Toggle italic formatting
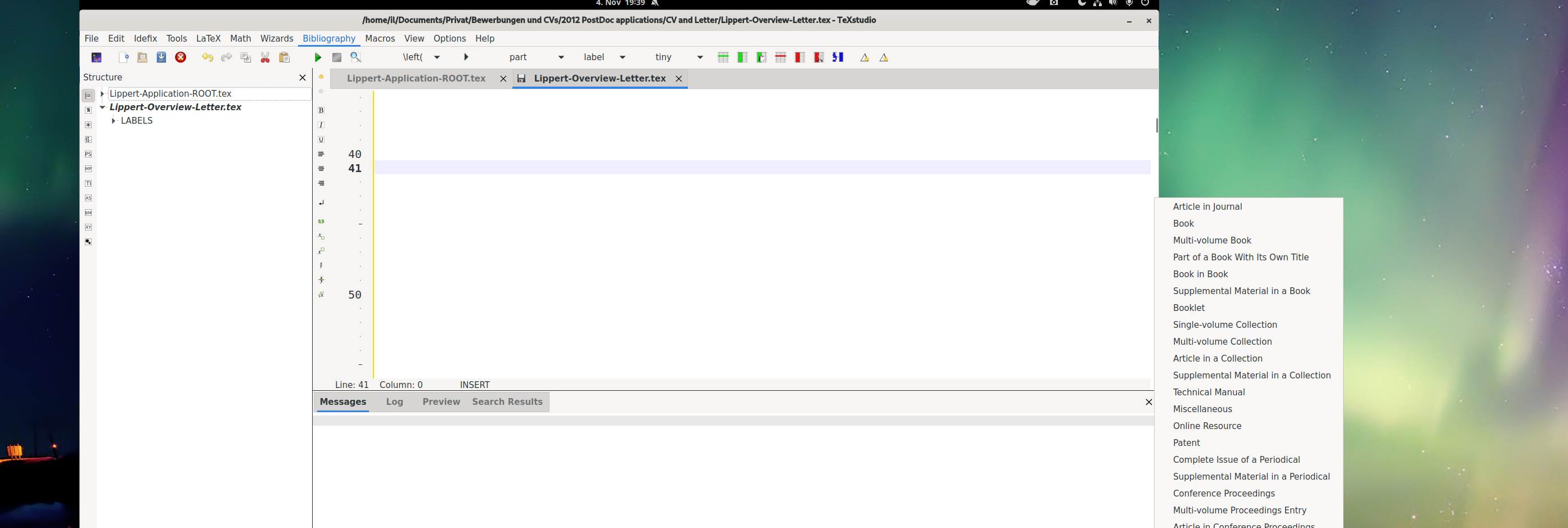This screenshot has width=1568, height=528. click(321, 125)
